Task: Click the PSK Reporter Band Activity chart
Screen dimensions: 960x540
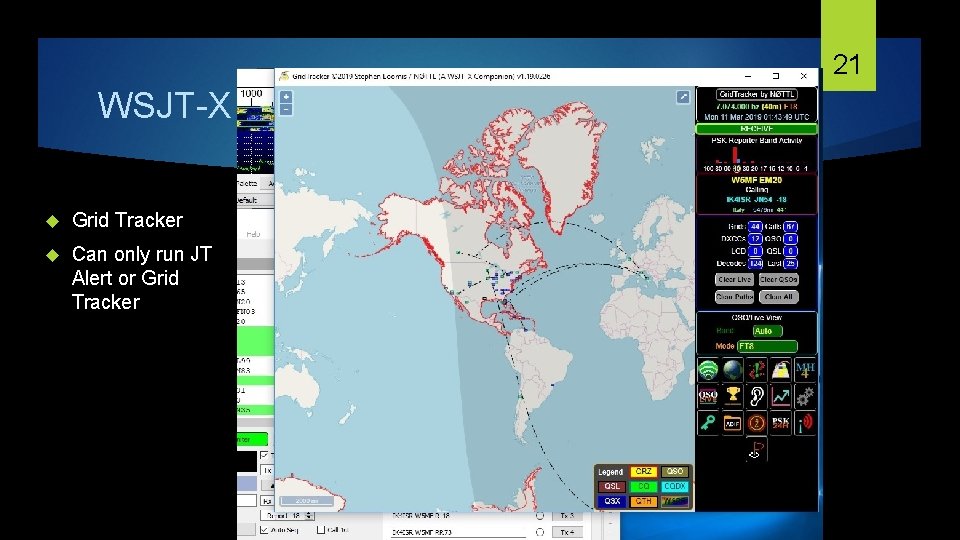Action: coord(757,156)
